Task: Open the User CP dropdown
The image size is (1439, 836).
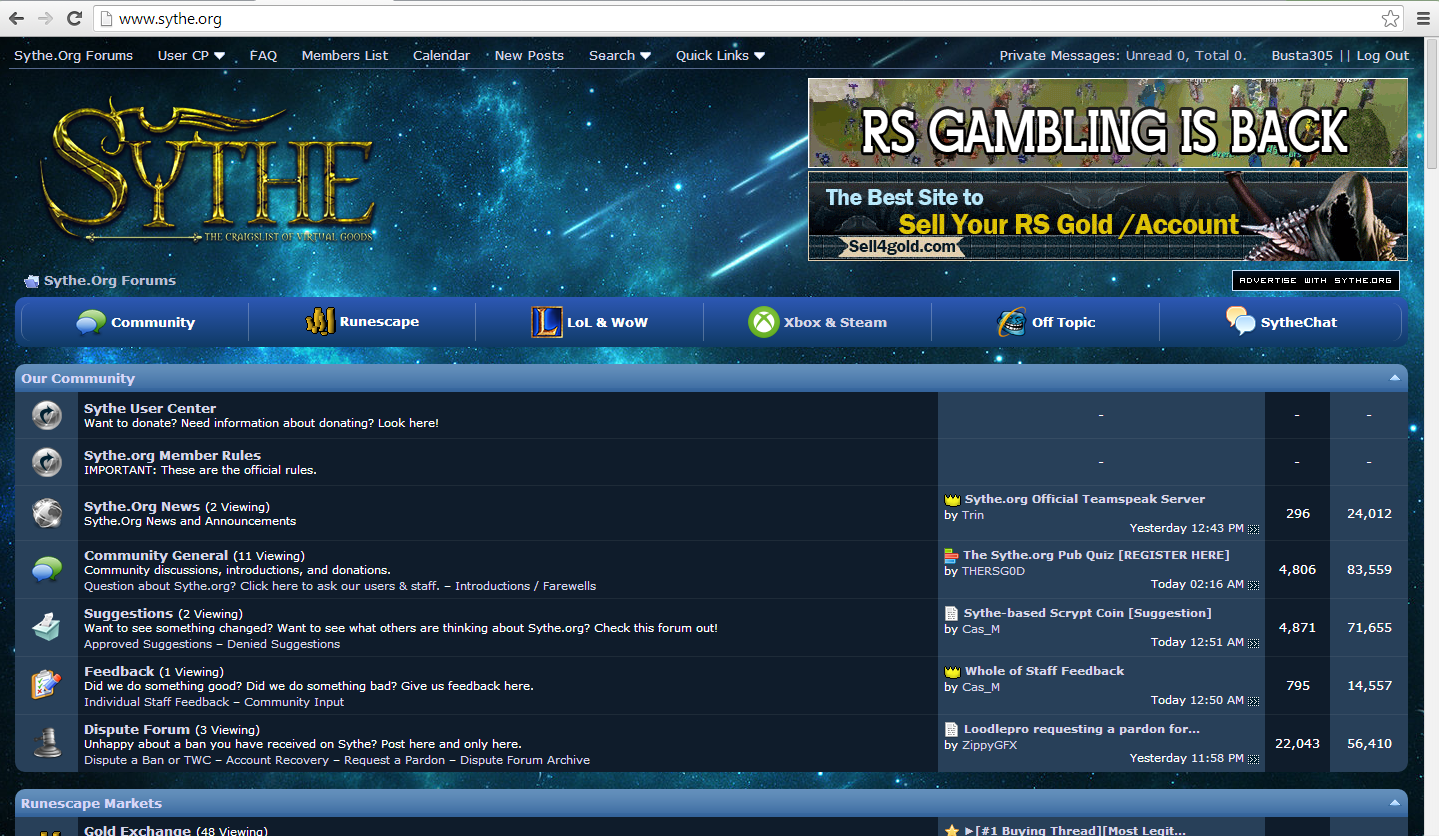Action: pos(191,55)
